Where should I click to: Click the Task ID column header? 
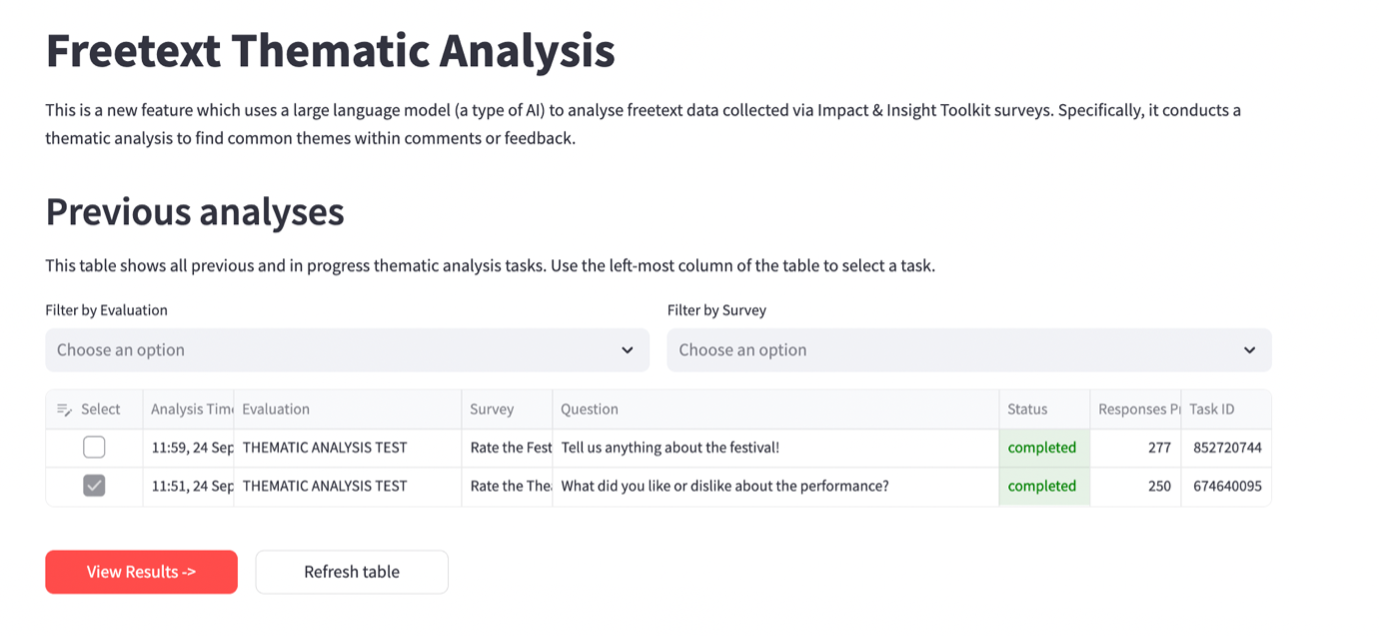tap(1212, 409)
